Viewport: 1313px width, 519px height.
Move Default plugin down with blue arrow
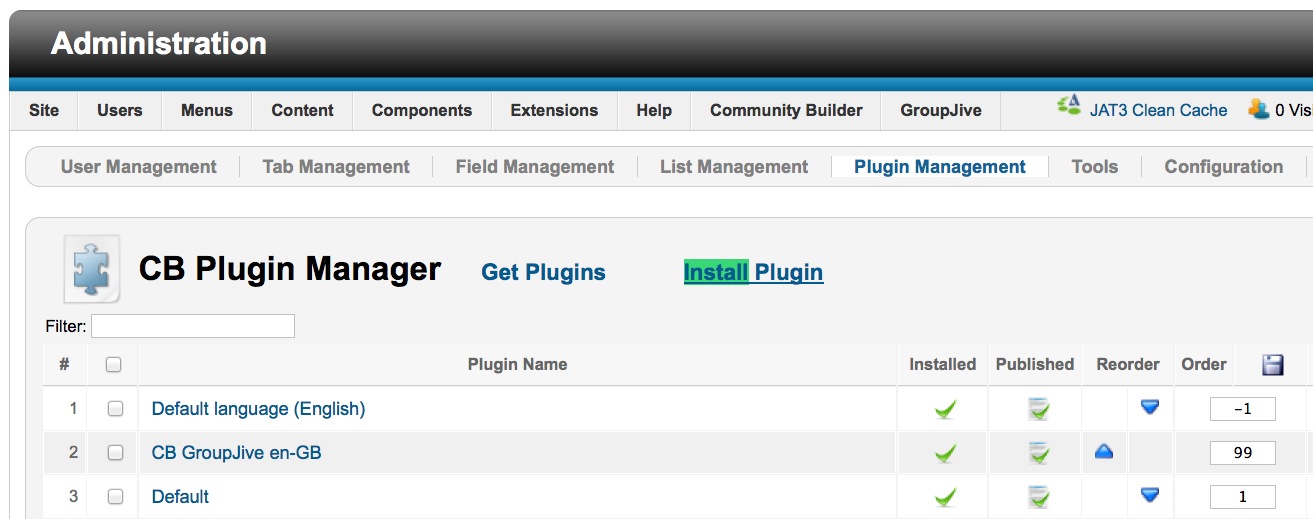1150,495
